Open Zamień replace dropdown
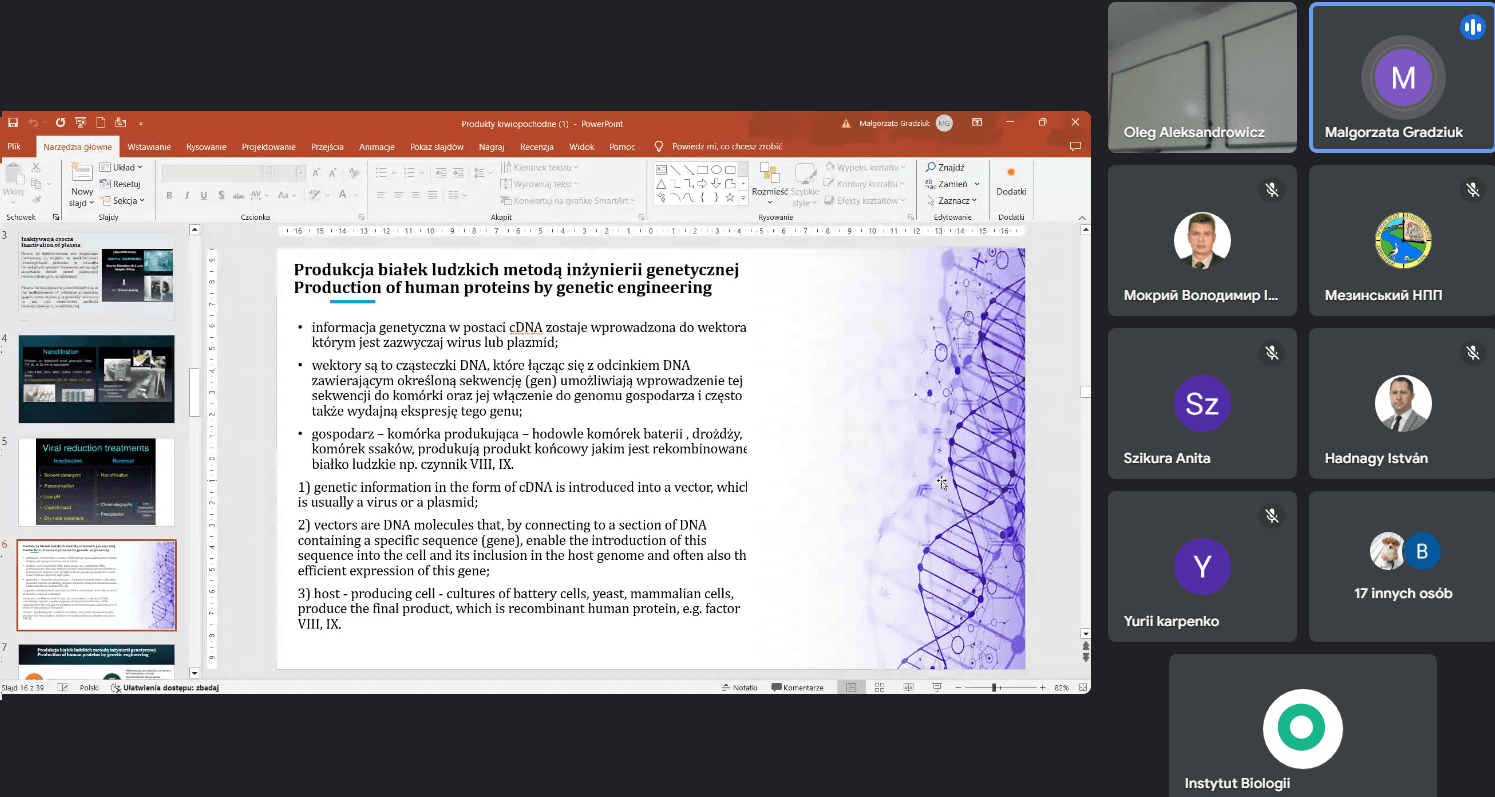 [x=953, y=183]
